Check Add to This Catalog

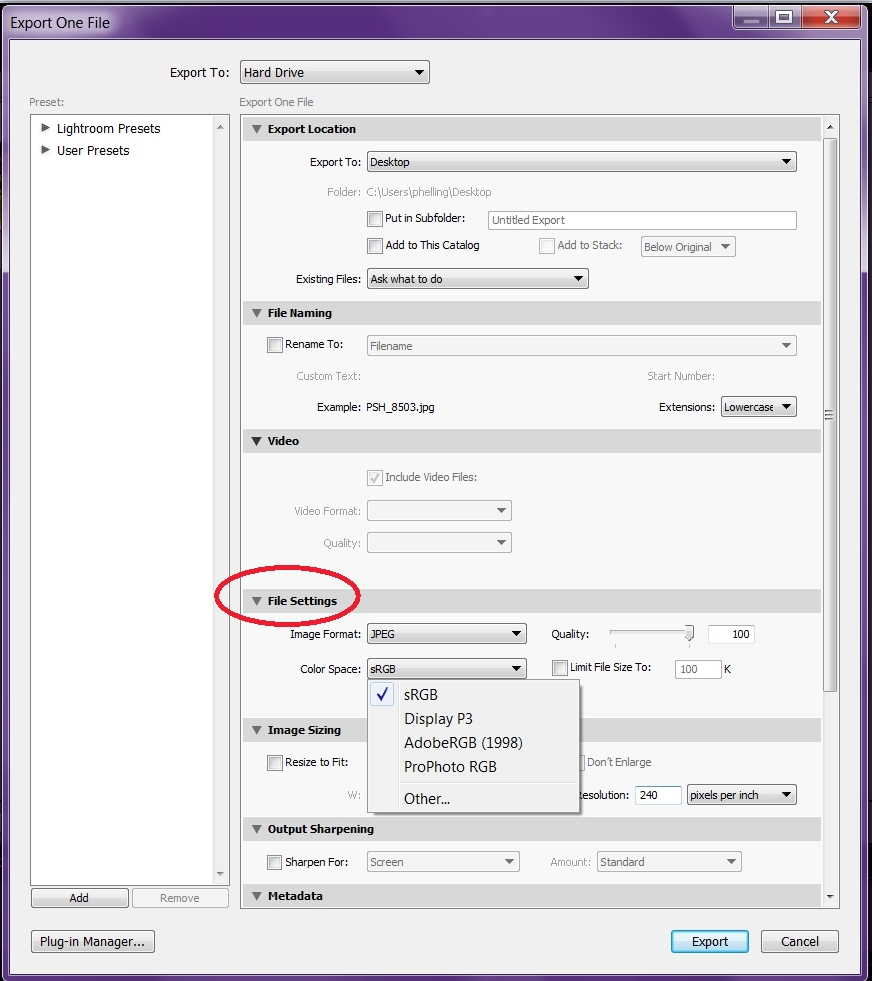pos(375,246)
